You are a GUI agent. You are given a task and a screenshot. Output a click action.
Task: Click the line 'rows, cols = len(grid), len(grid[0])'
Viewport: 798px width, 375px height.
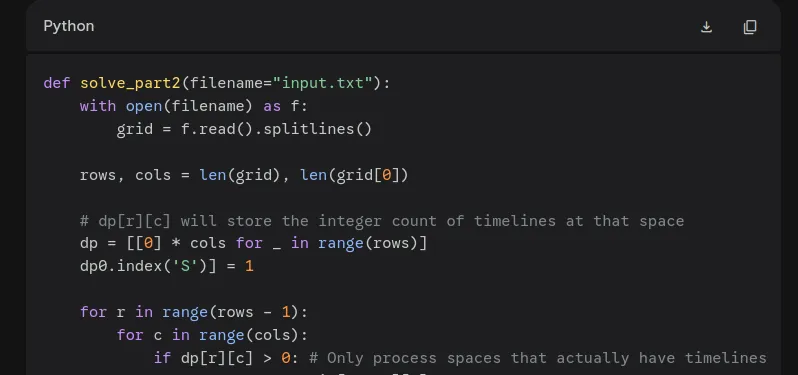(x=244, y=175)
